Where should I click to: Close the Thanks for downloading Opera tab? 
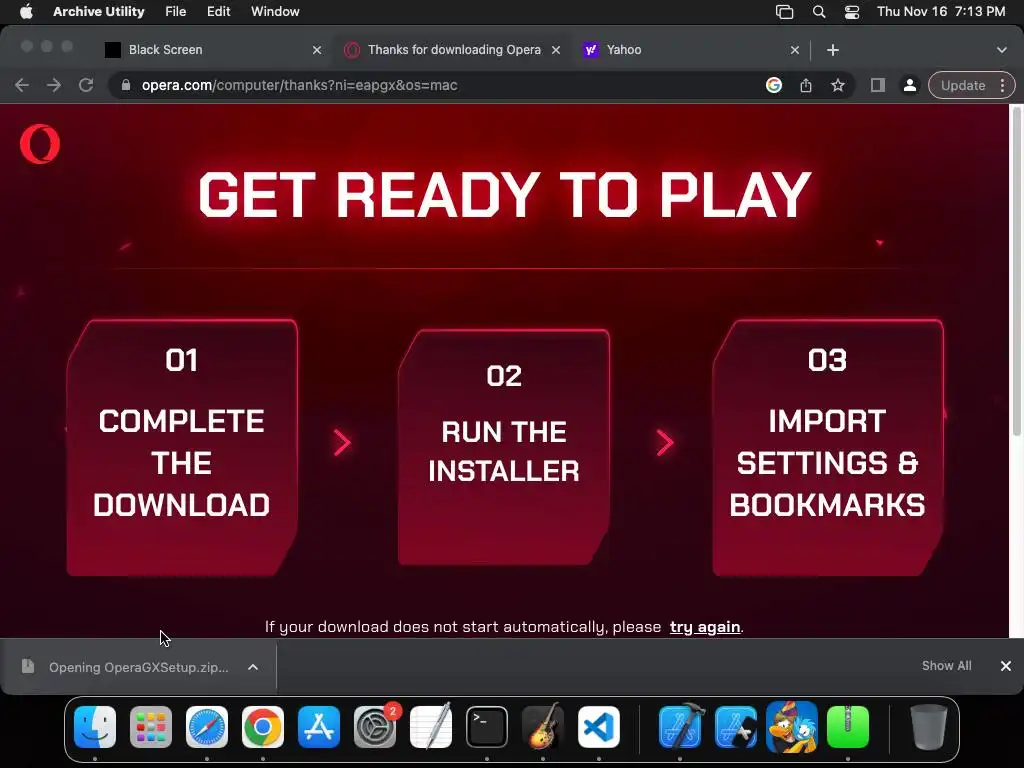(556, 50)
